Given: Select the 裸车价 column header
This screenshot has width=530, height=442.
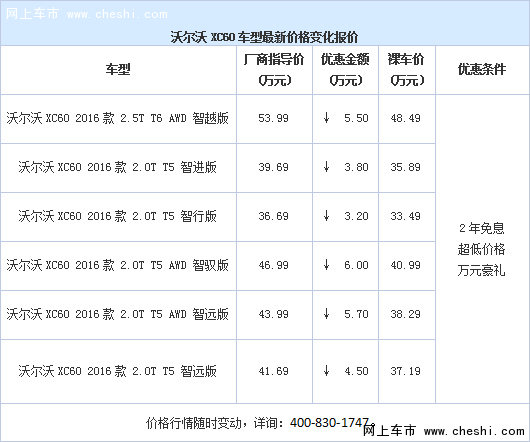Looking at the screenshot, I should pyautogui.click(x=406, y=70).
